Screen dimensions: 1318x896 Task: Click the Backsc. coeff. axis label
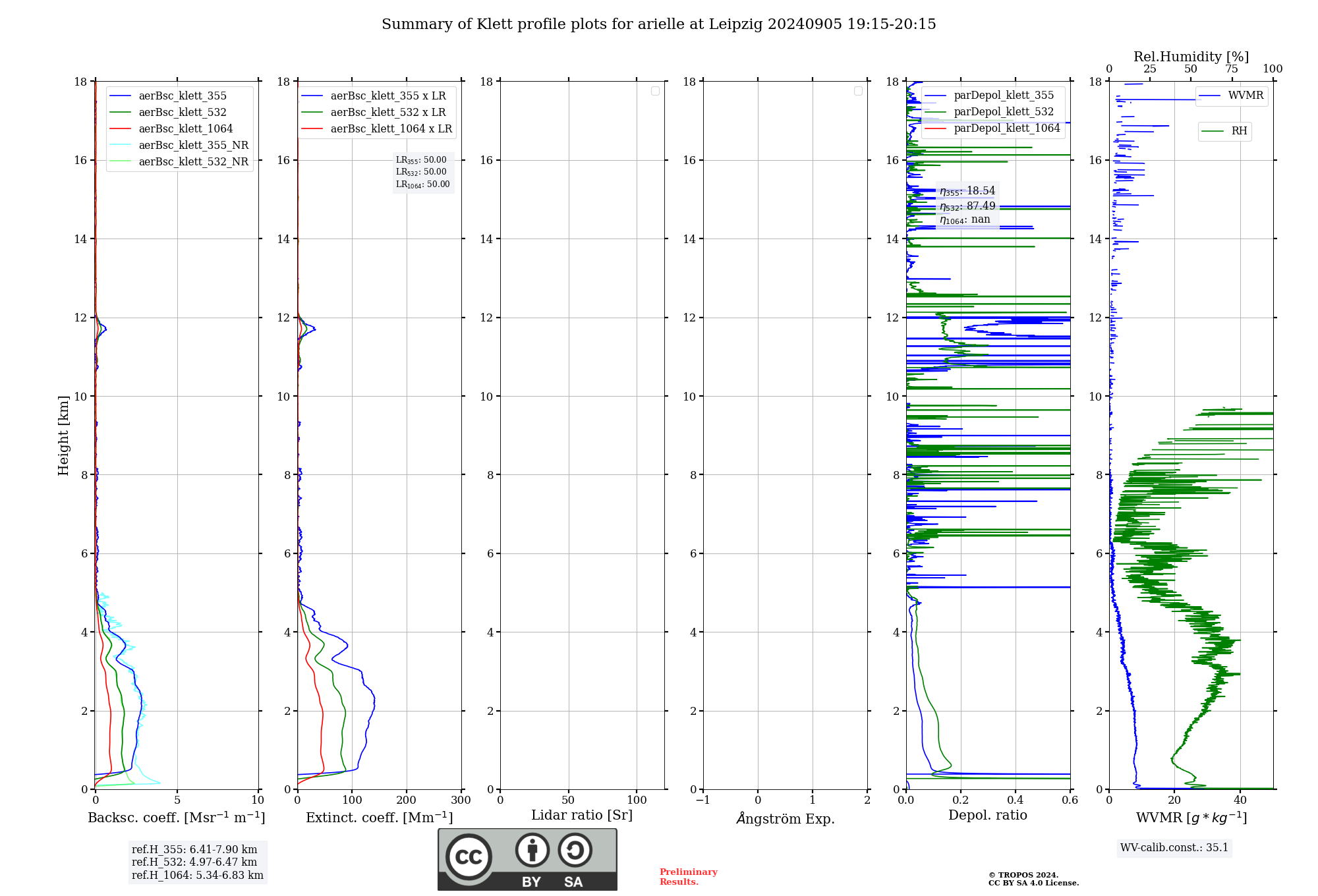(177, 818)
